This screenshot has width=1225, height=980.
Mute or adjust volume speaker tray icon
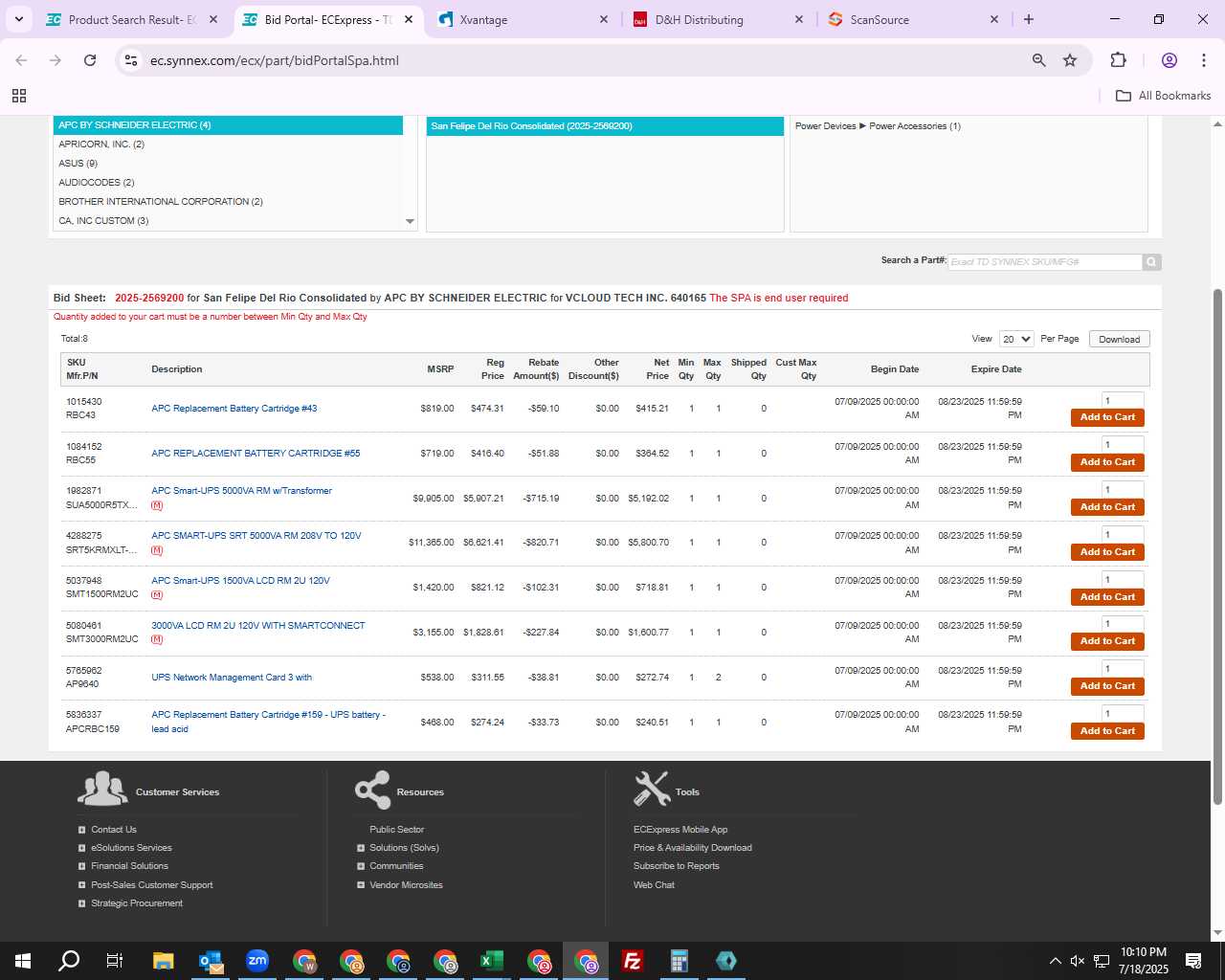1078,961
